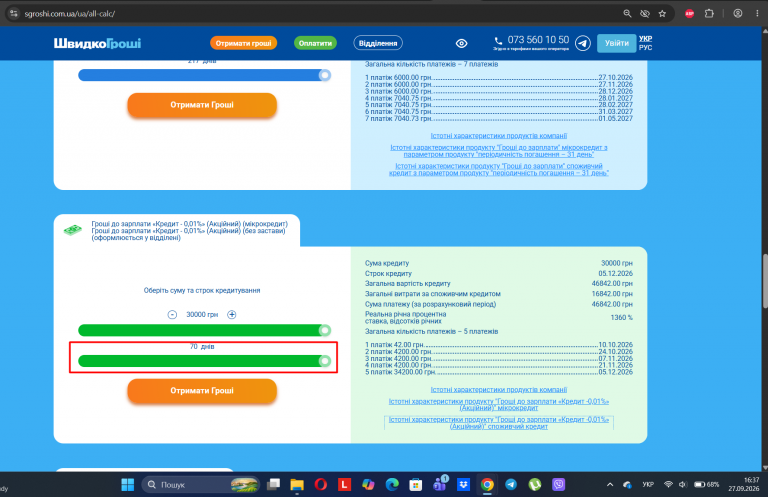The height and width of the screenshot is (497, 768).
Task: Toggle accessibility eye icon in site header
Action: click(x=461, y=44)
